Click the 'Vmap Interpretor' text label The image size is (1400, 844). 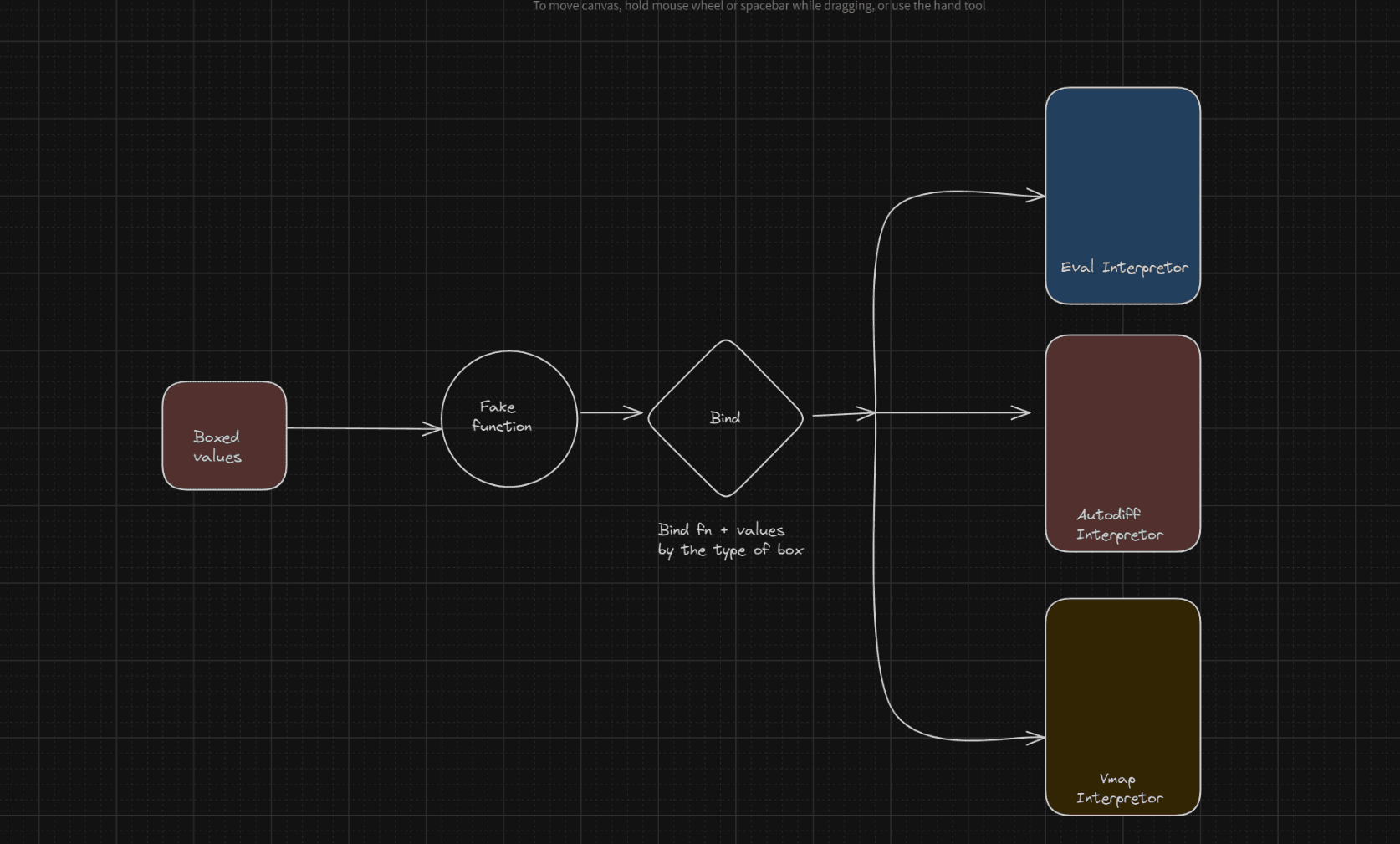tap(1119, 789)
